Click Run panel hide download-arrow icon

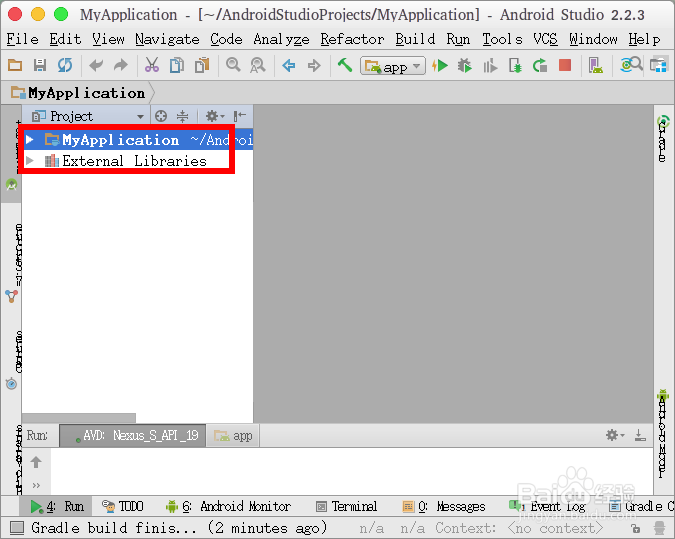click(x=640, y=435)
